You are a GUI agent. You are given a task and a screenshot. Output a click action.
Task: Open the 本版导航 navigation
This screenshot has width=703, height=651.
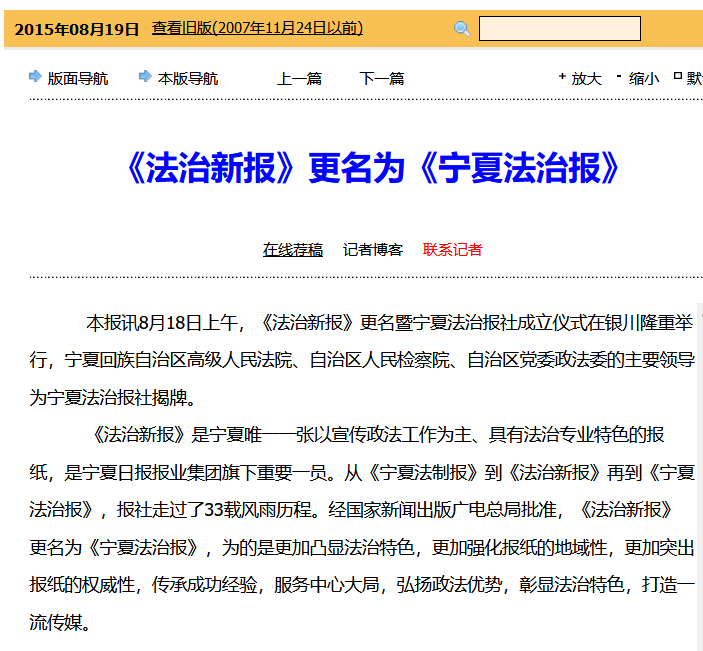coord(188,78)
